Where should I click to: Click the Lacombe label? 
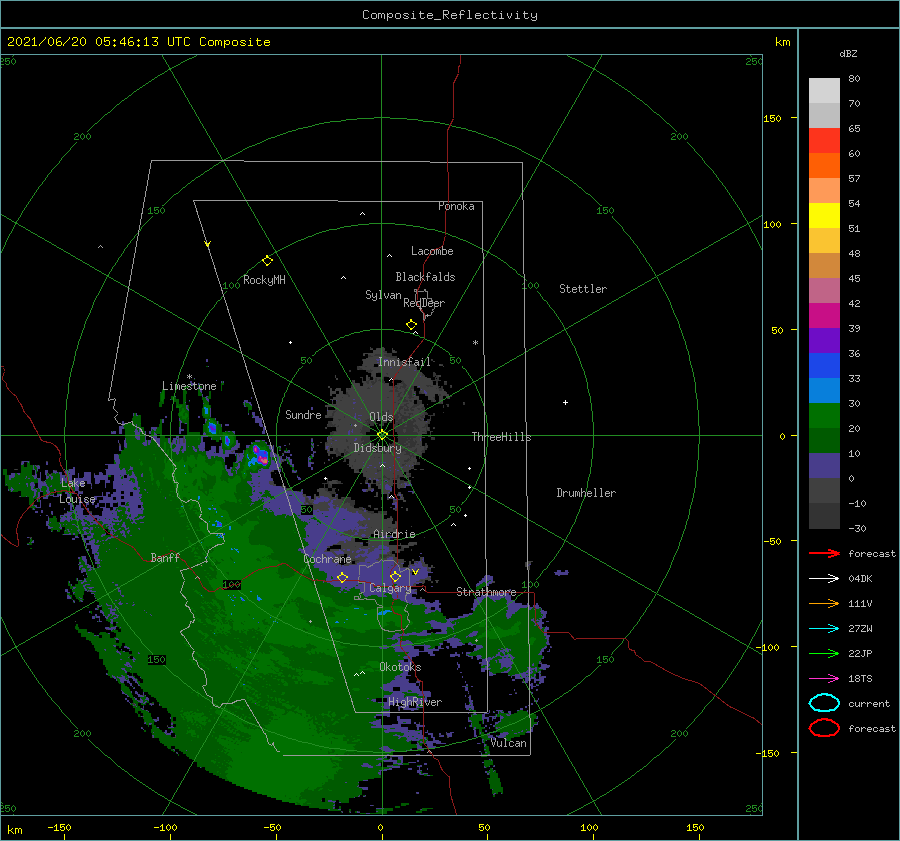click(432, 251)
